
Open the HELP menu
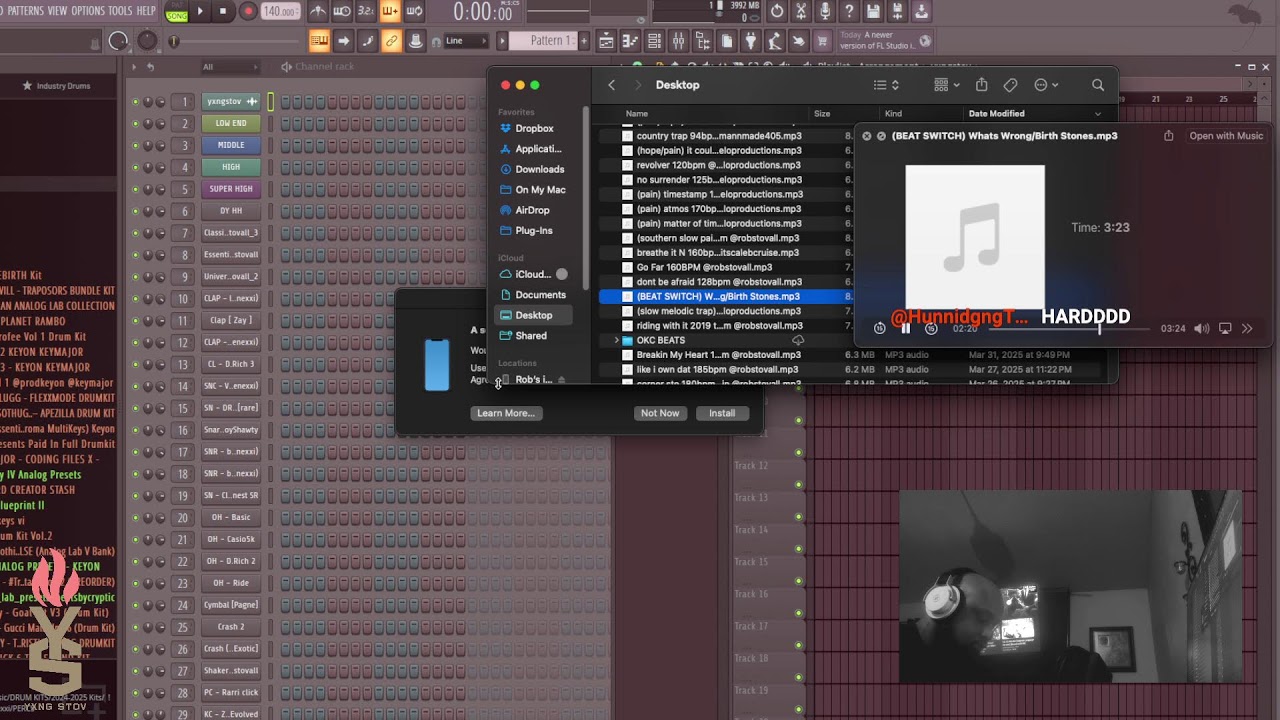click(146, 11)
